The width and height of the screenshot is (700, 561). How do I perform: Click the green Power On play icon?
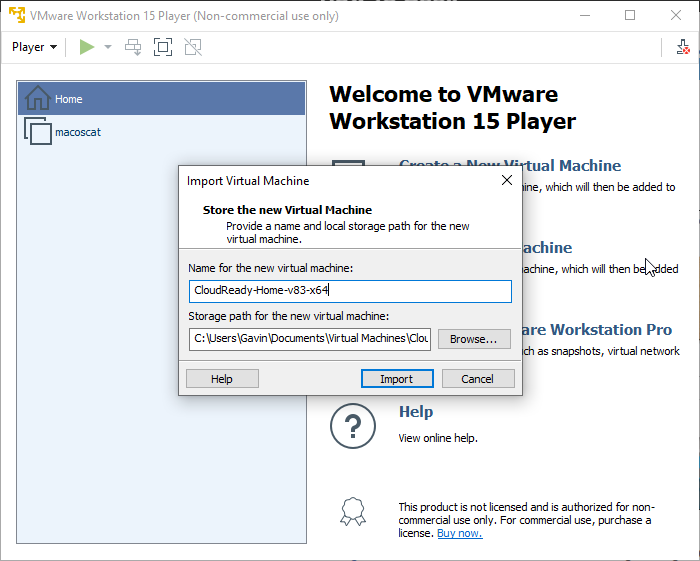click(87, 47)
